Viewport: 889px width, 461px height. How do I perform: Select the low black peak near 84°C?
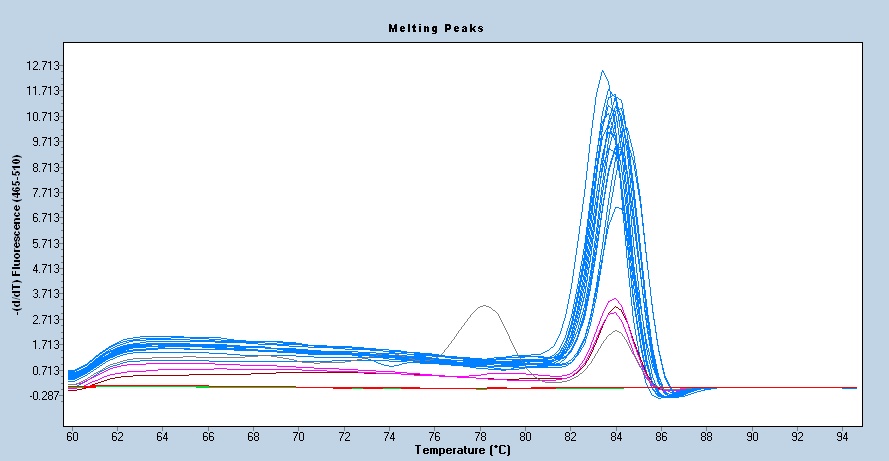[x=617, y=331]
